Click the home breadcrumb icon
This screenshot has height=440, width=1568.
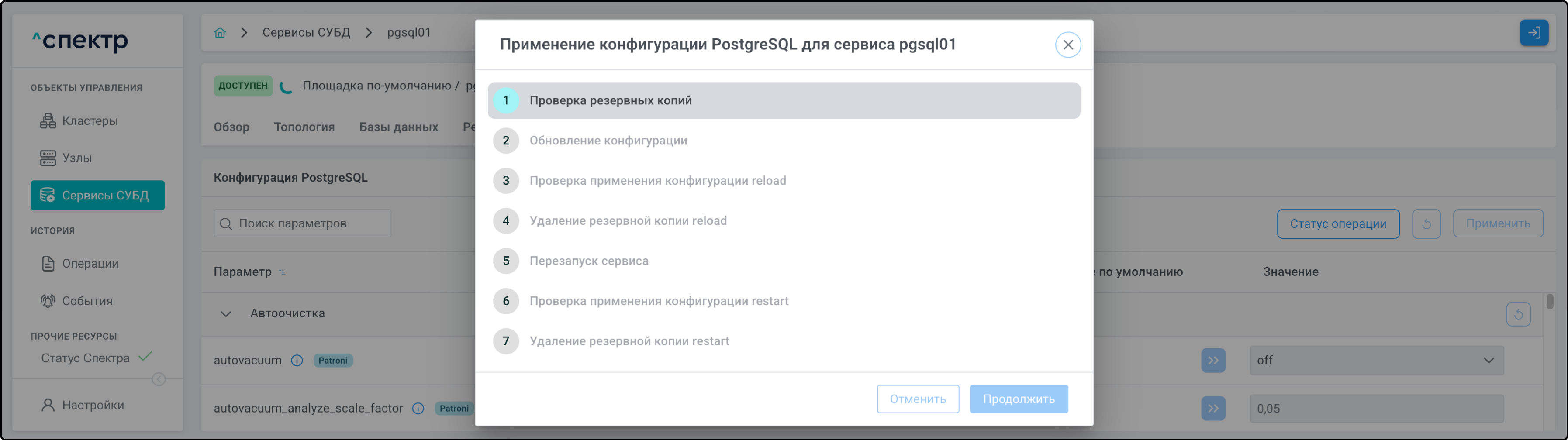click(x=220, y=33)
